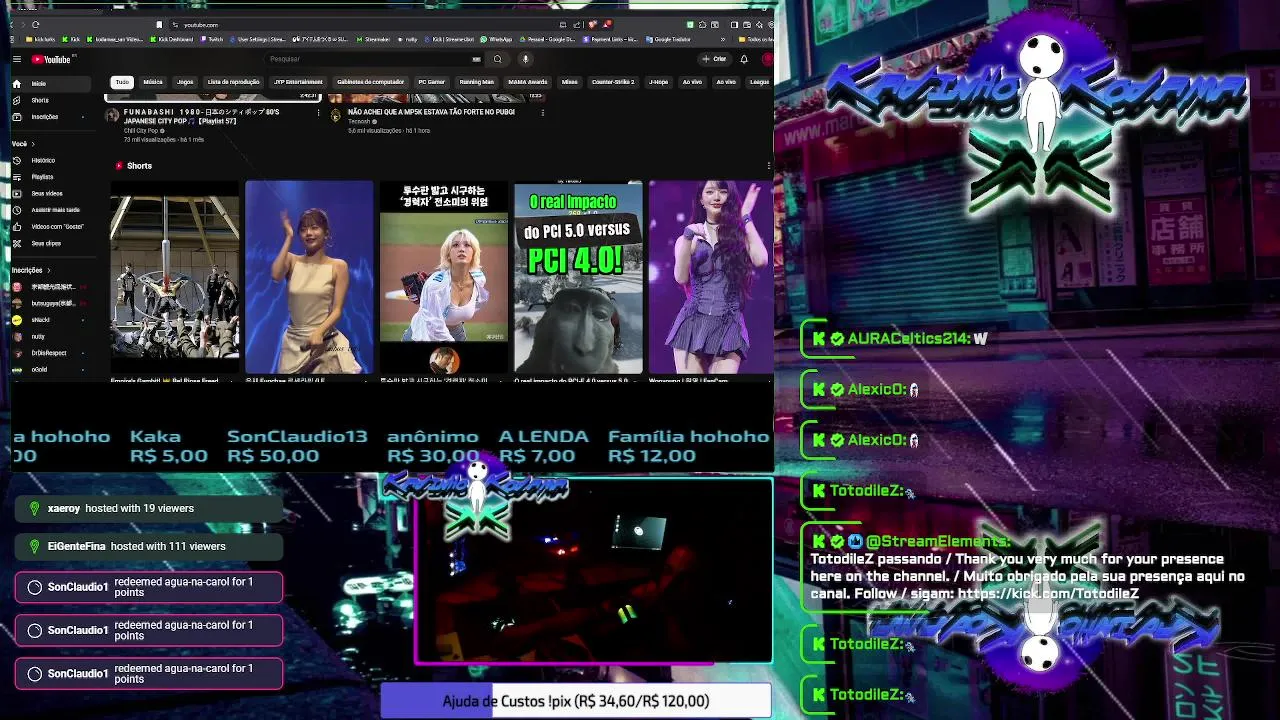Open the Kick Dashboard bookmark
Viewport: 1280px width, 720px height.
[171, 39]
